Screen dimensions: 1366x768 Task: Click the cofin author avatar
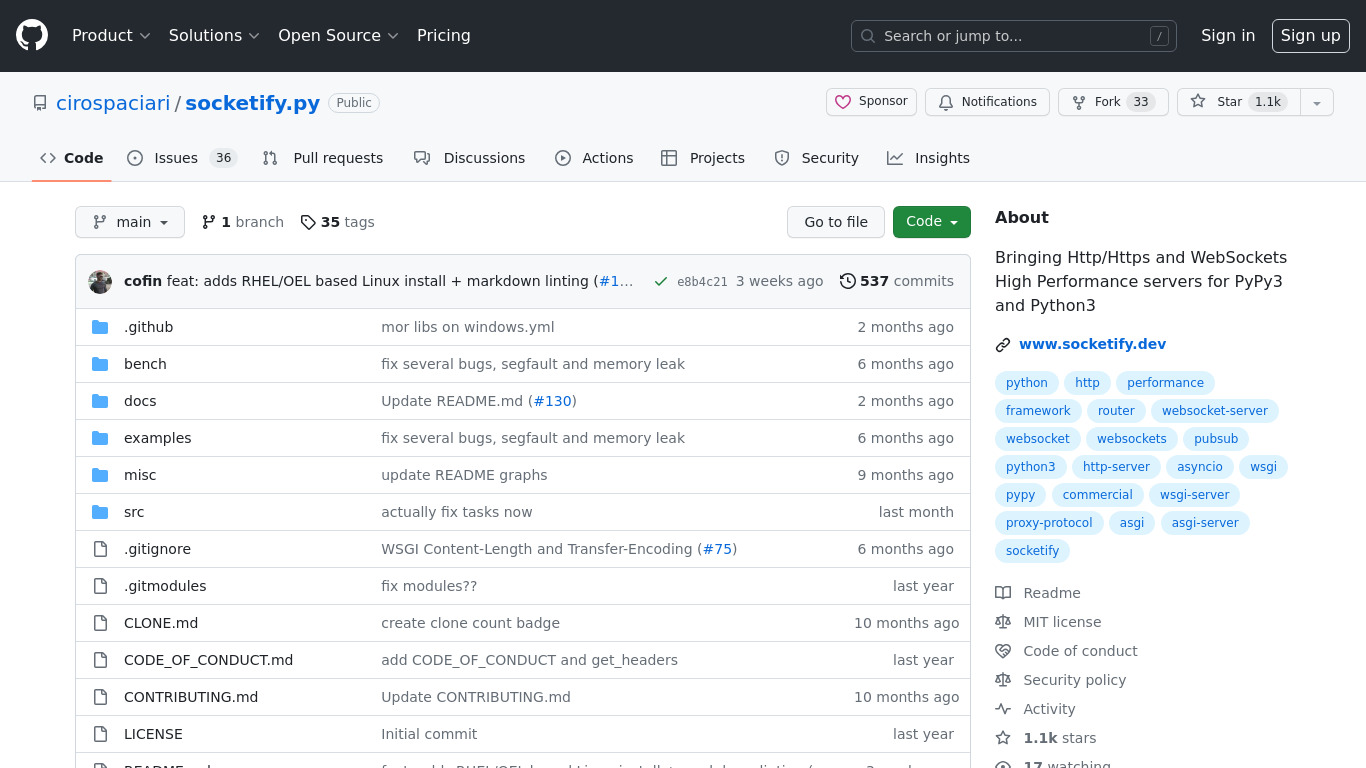100,282
